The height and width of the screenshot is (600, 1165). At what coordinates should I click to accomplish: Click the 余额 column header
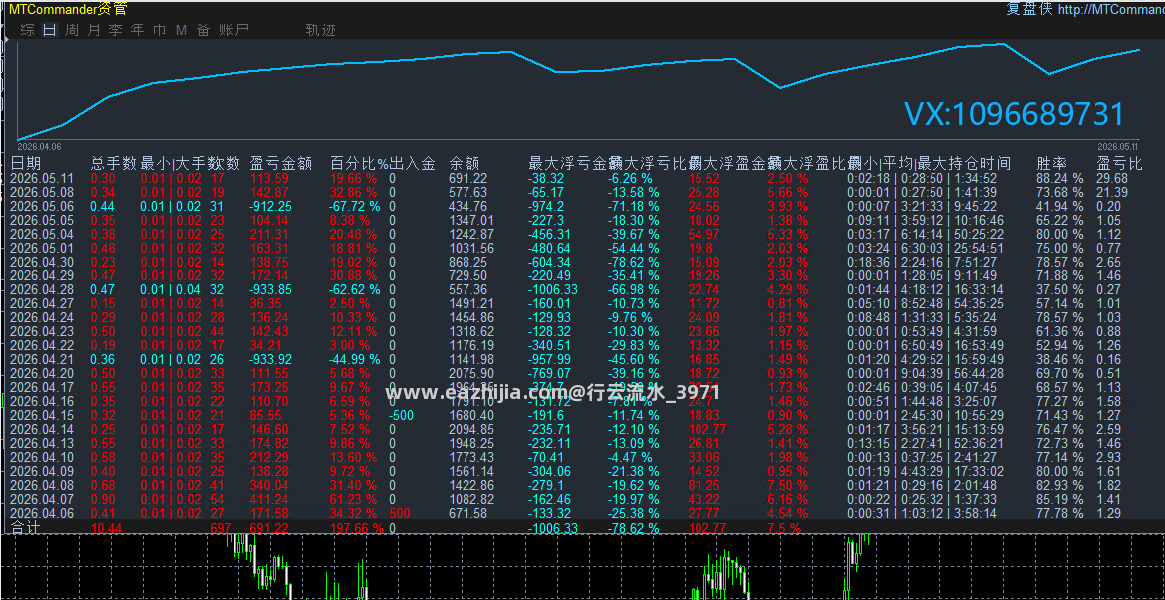point(464,163)
